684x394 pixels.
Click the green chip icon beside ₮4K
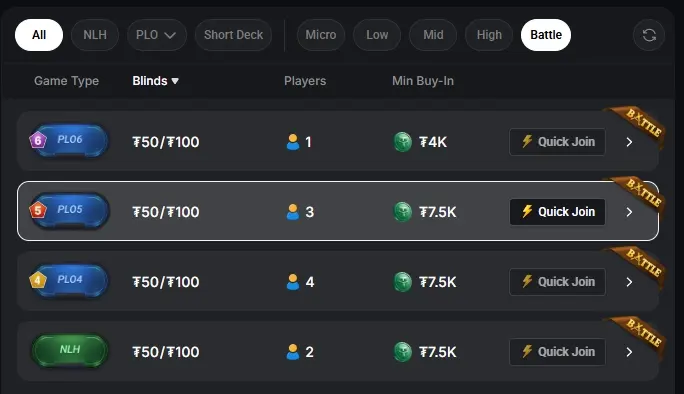[403, 142]
